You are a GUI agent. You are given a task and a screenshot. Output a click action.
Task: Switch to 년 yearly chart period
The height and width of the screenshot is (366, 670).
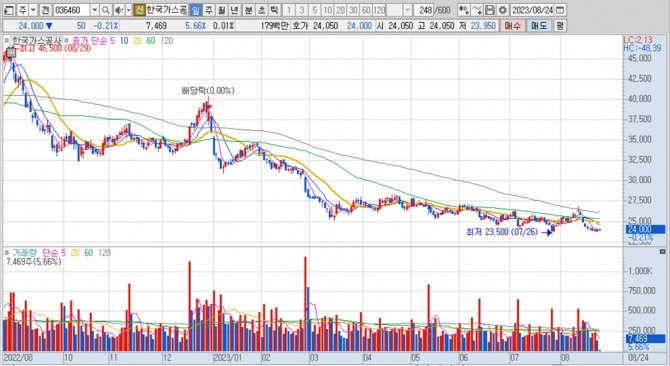[x=234, y=10]
